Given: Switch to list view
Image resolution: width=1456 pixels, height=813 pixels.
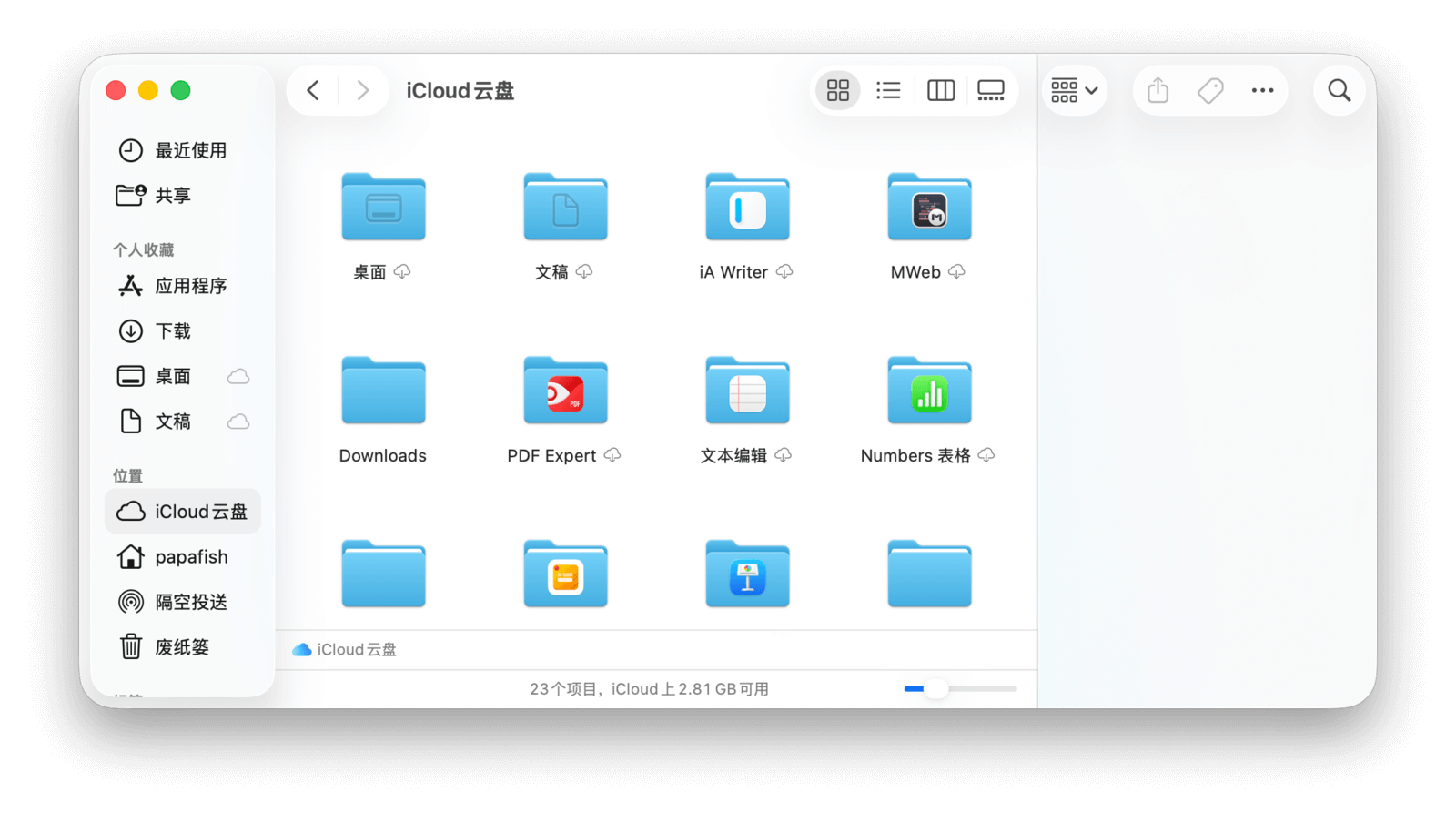Looking at the screenshot, I should click(x=888, y=90).
